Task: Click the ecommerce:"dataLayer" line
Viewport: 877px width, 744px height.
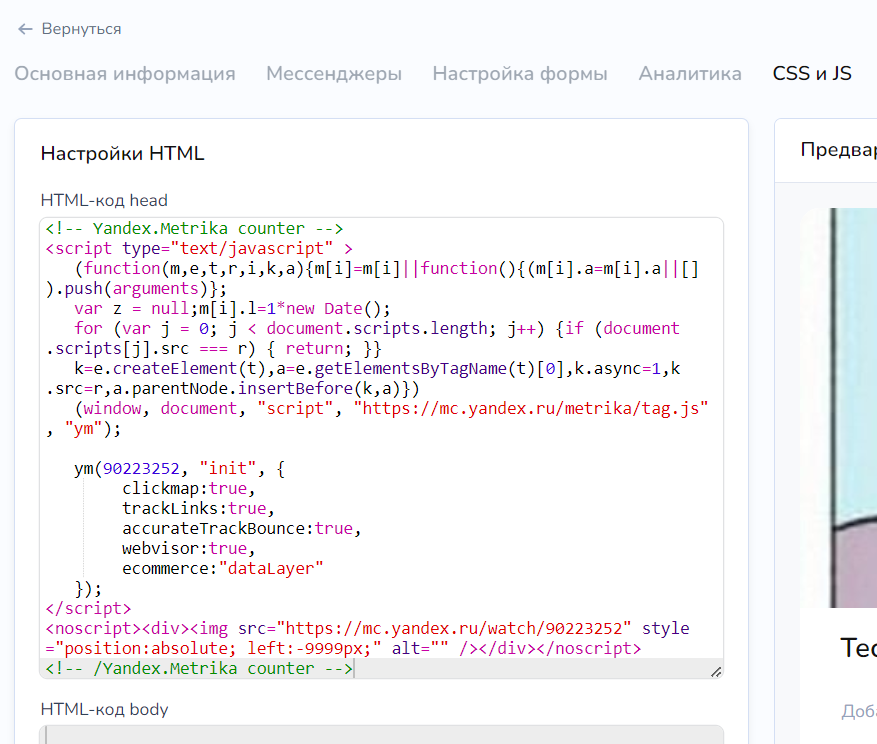Action: coord(223,568)
